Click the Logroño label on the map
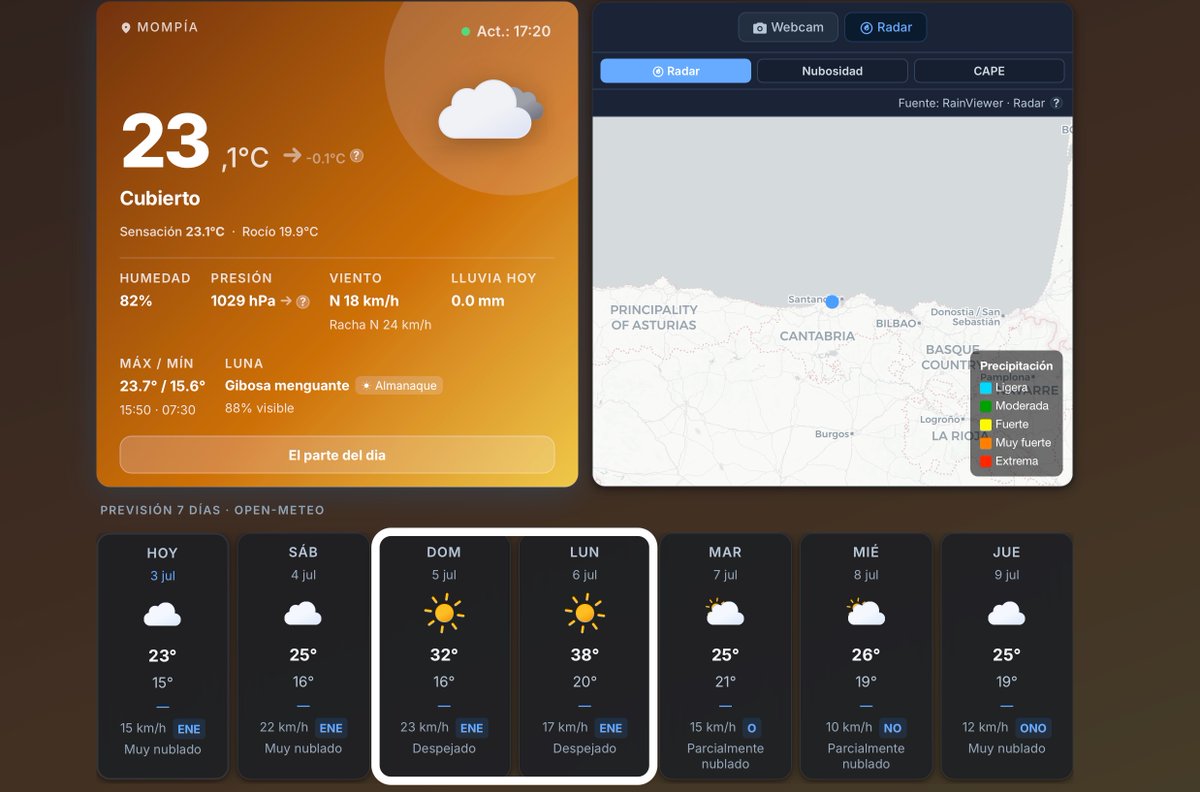The height and width of the screenshot is (792, 1200). (942, 420)
